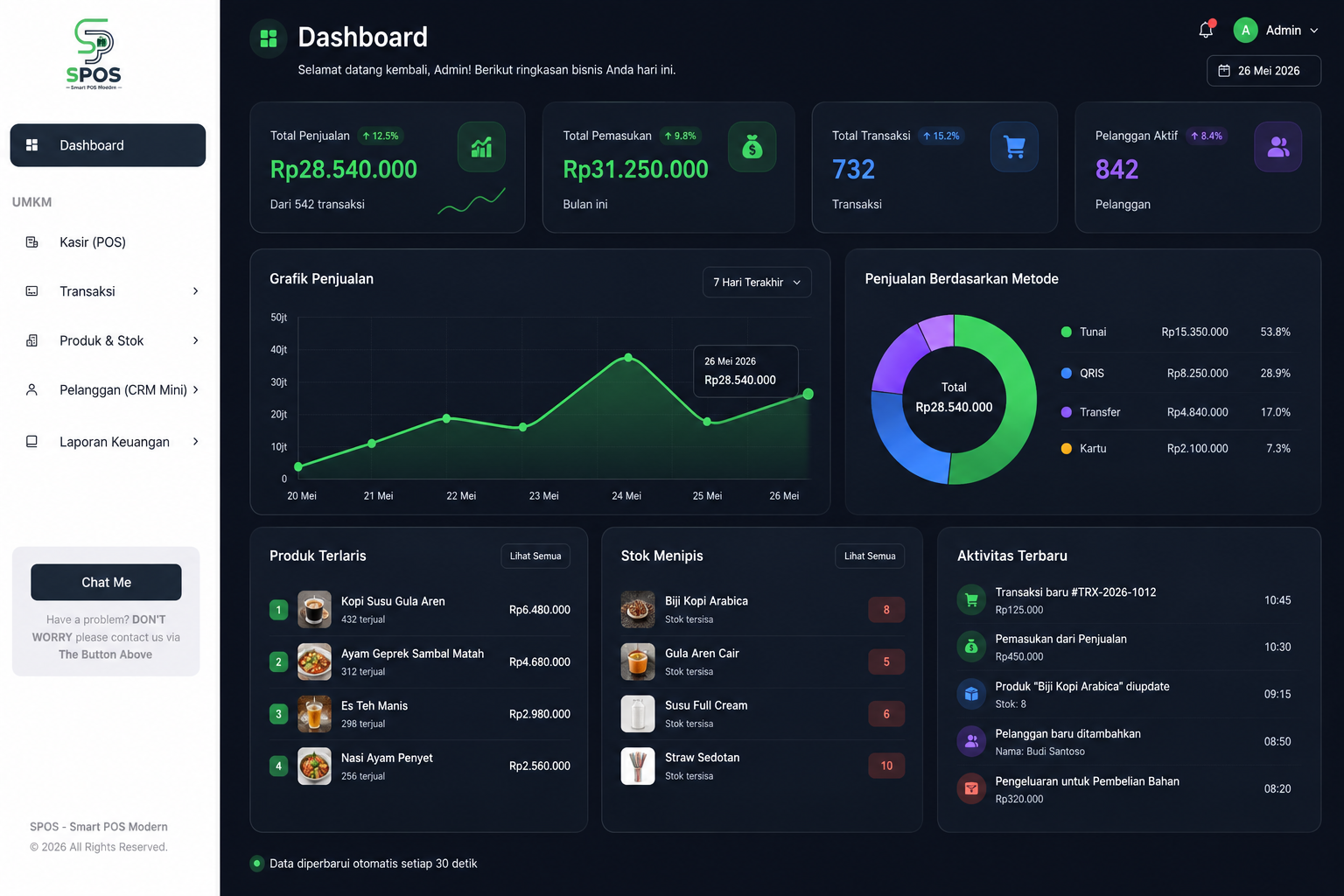Click the calendar icon in date box
This screenshot has width=1344, height=896.
(x=1224, y=71)
